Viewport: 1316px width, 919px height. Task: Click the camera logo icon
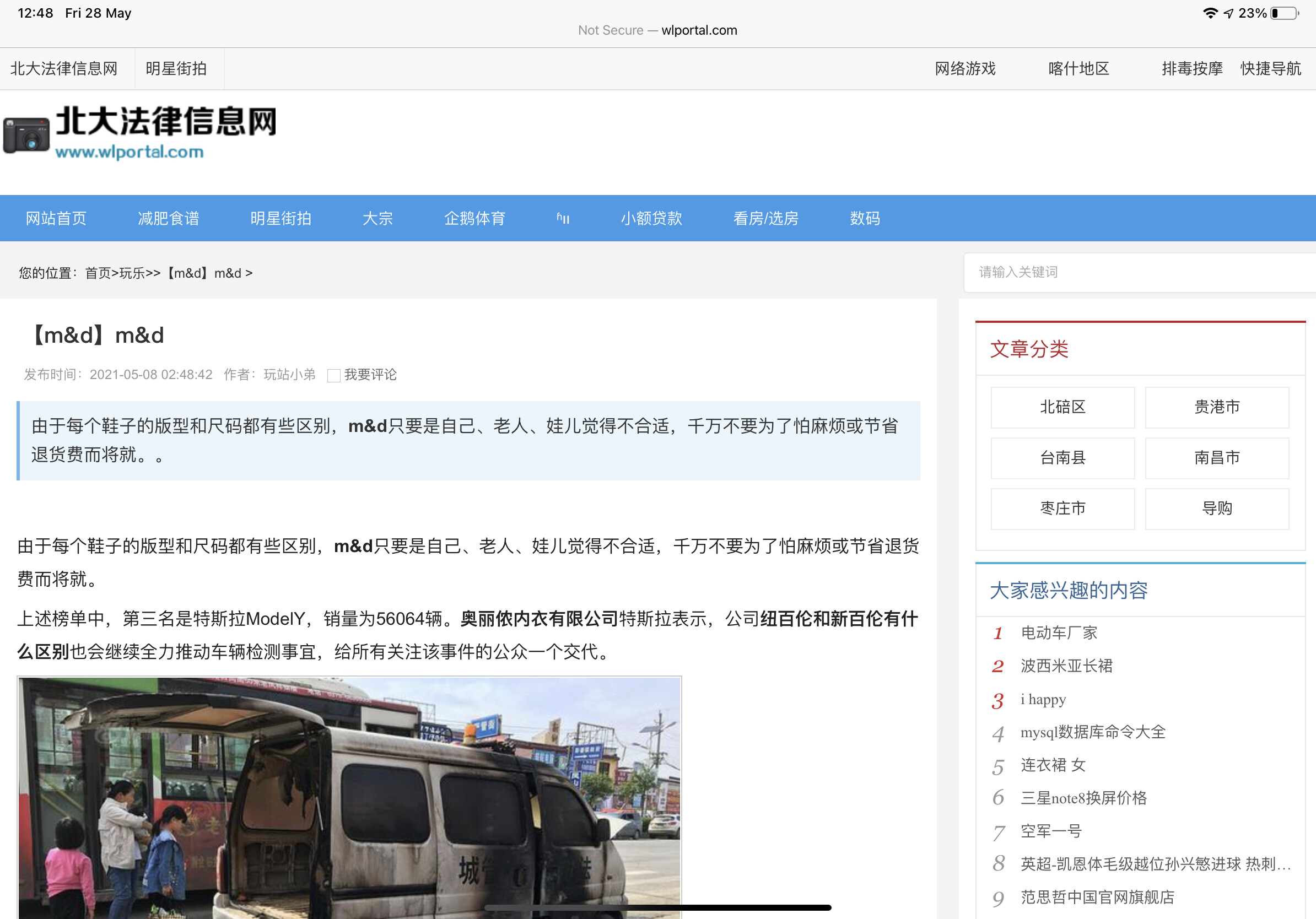(x=26, y=135)
